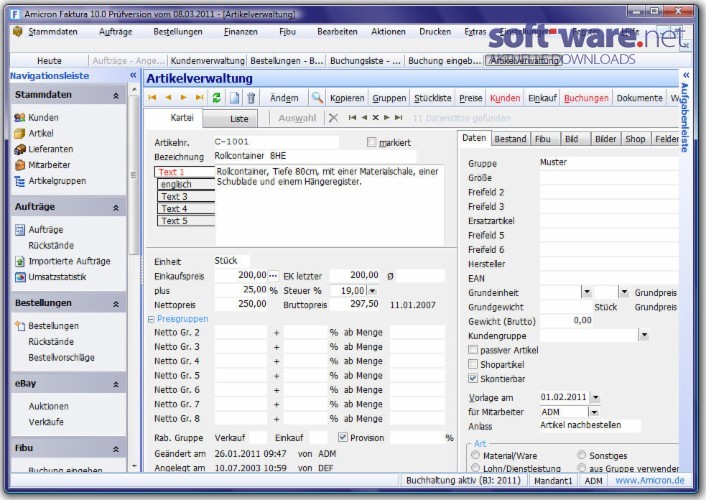Click Ändern button
The height and width of the screenshot is (500, 706).
click(x=284, y=98)
